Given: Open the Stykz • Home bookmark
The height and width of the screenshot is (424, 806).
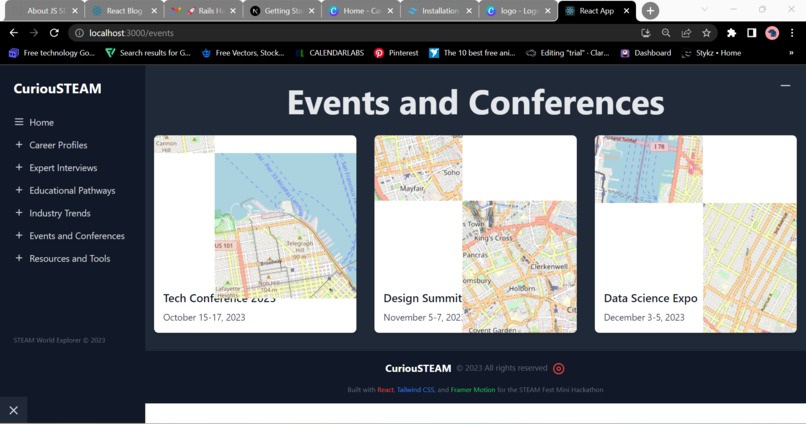Looking at the screenshot, I should click(711, 53).
